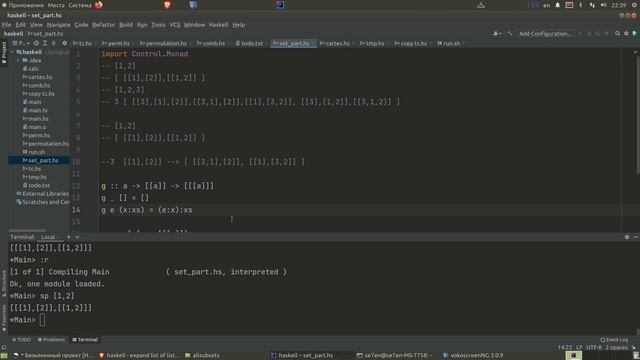Click the Terminal tool window tab
The image size is (640, 360).
85,340
